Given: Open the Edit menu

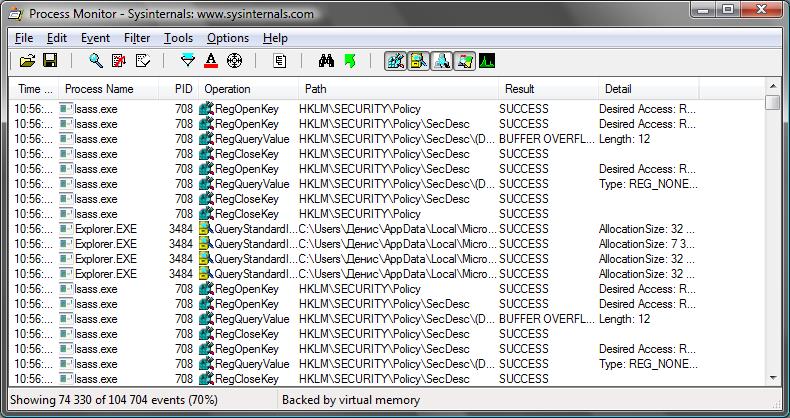Looking at the screenshot, I should point(57,38).
